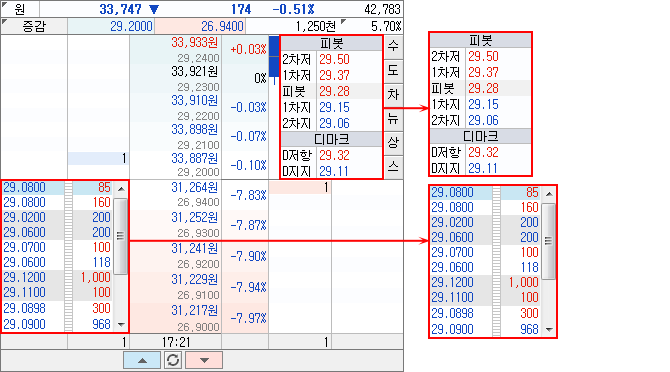
Task: Open the 스 side tab
Action: coord(393,166)
